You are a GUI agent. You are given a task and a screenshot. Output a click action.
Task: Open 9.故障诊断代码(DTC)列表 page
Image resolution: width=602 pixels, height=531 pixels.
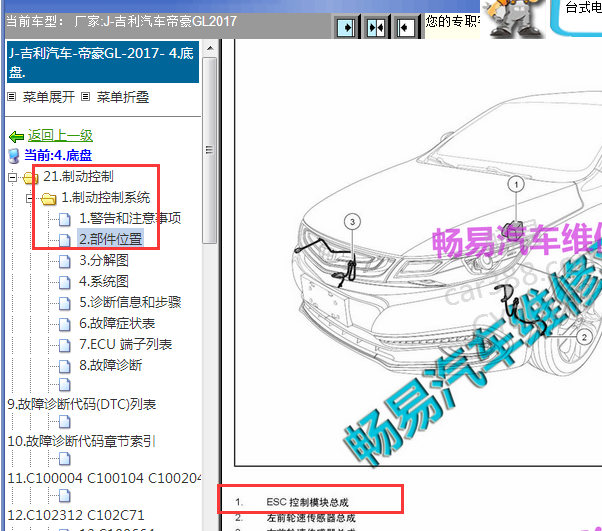point(82,404)
